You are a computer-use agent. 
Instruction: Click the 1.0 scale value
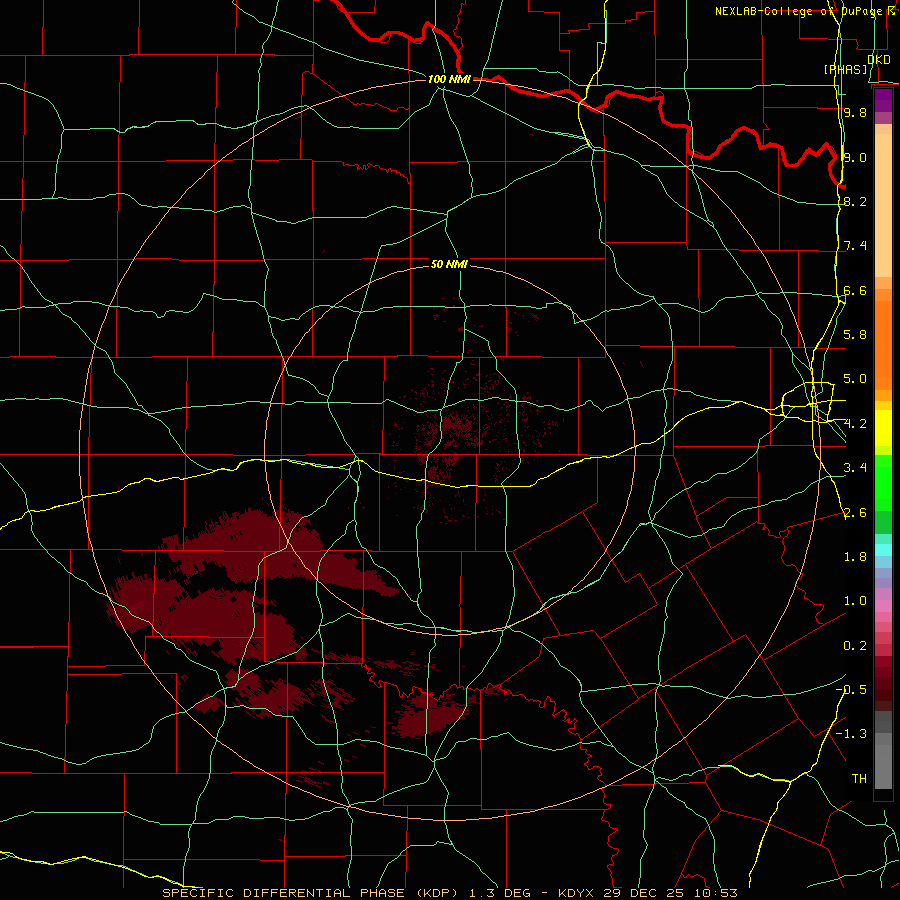(855, 601)
